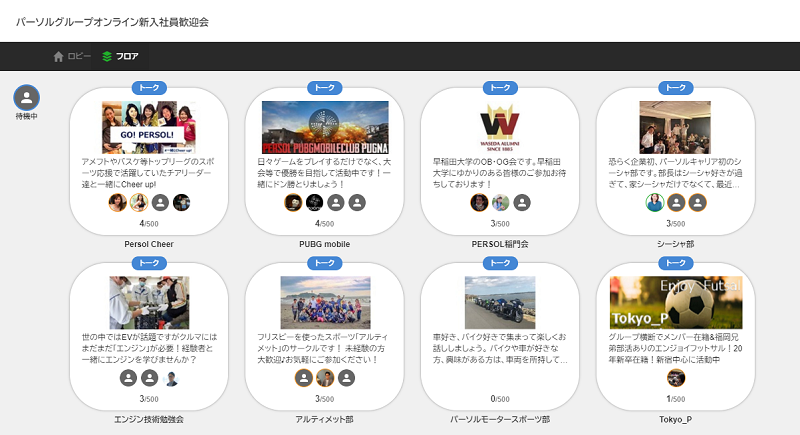This screenshot has width=800, height=435.
Task: Click the Lobby home icon
Action: 59,56
